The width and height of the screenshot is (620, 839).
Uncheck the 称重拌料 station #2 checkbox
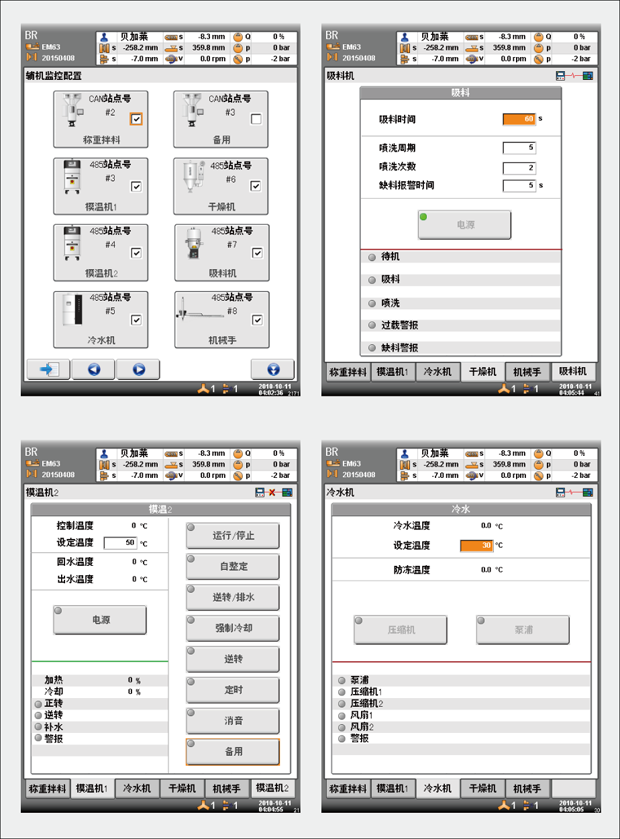tap(136, 119)
